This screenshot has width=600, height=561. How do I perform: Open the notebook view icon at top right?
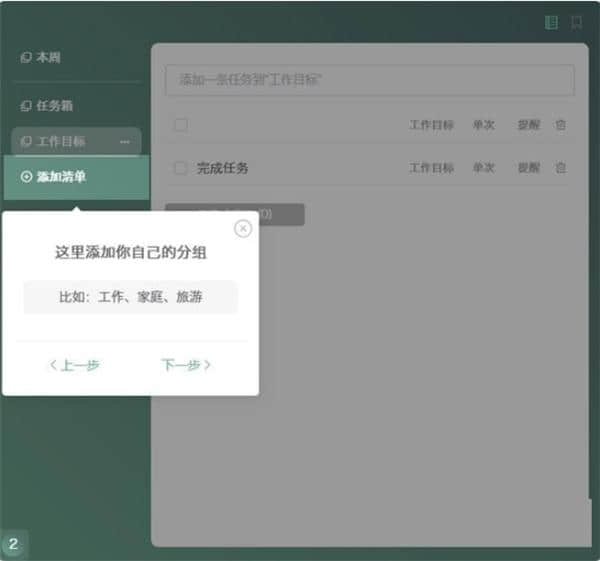point(551,22)
